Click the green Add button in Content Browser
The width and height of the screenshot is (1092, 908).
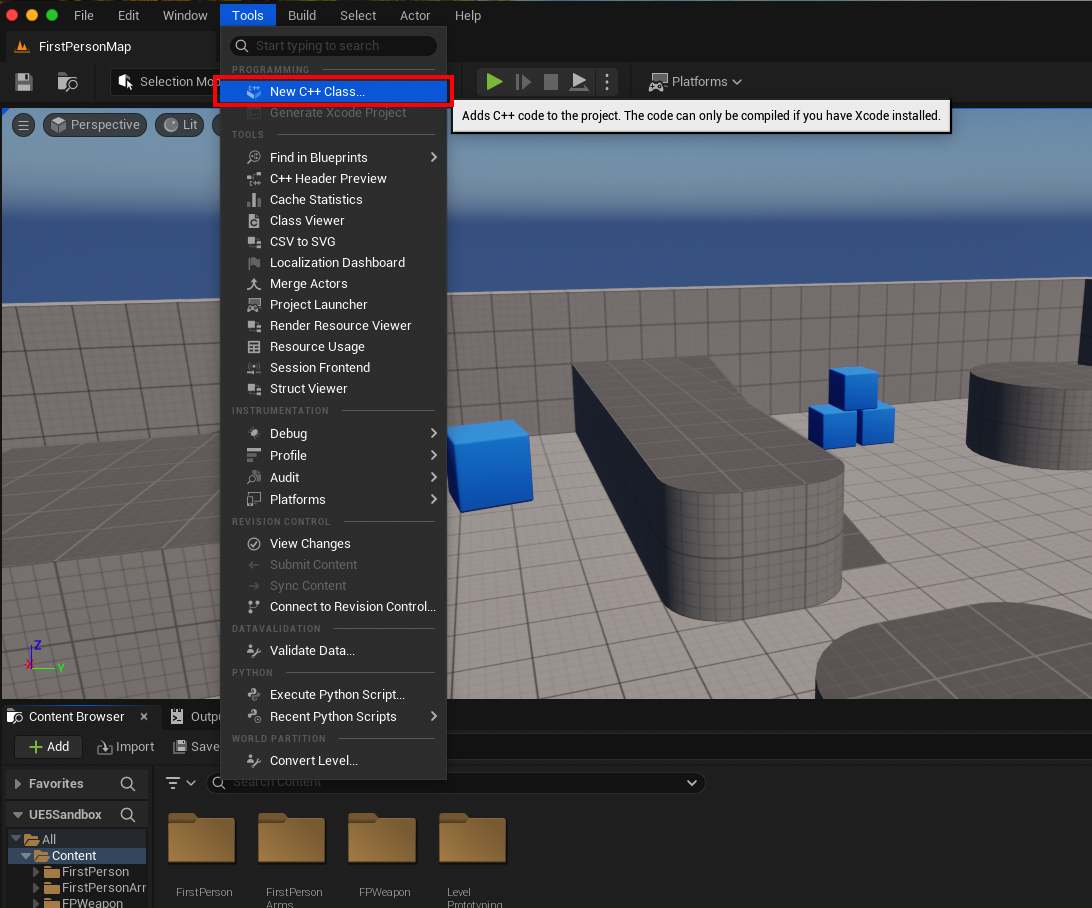[x=47, y=746]
